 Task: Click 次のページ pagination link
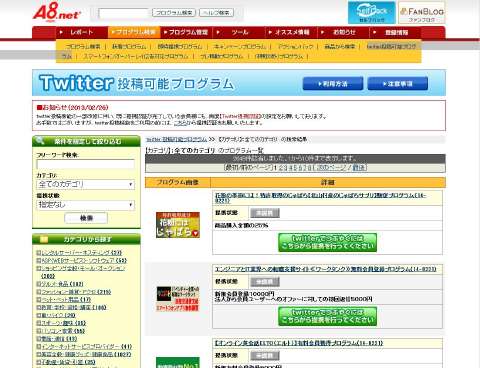click(x=332, y=168)
